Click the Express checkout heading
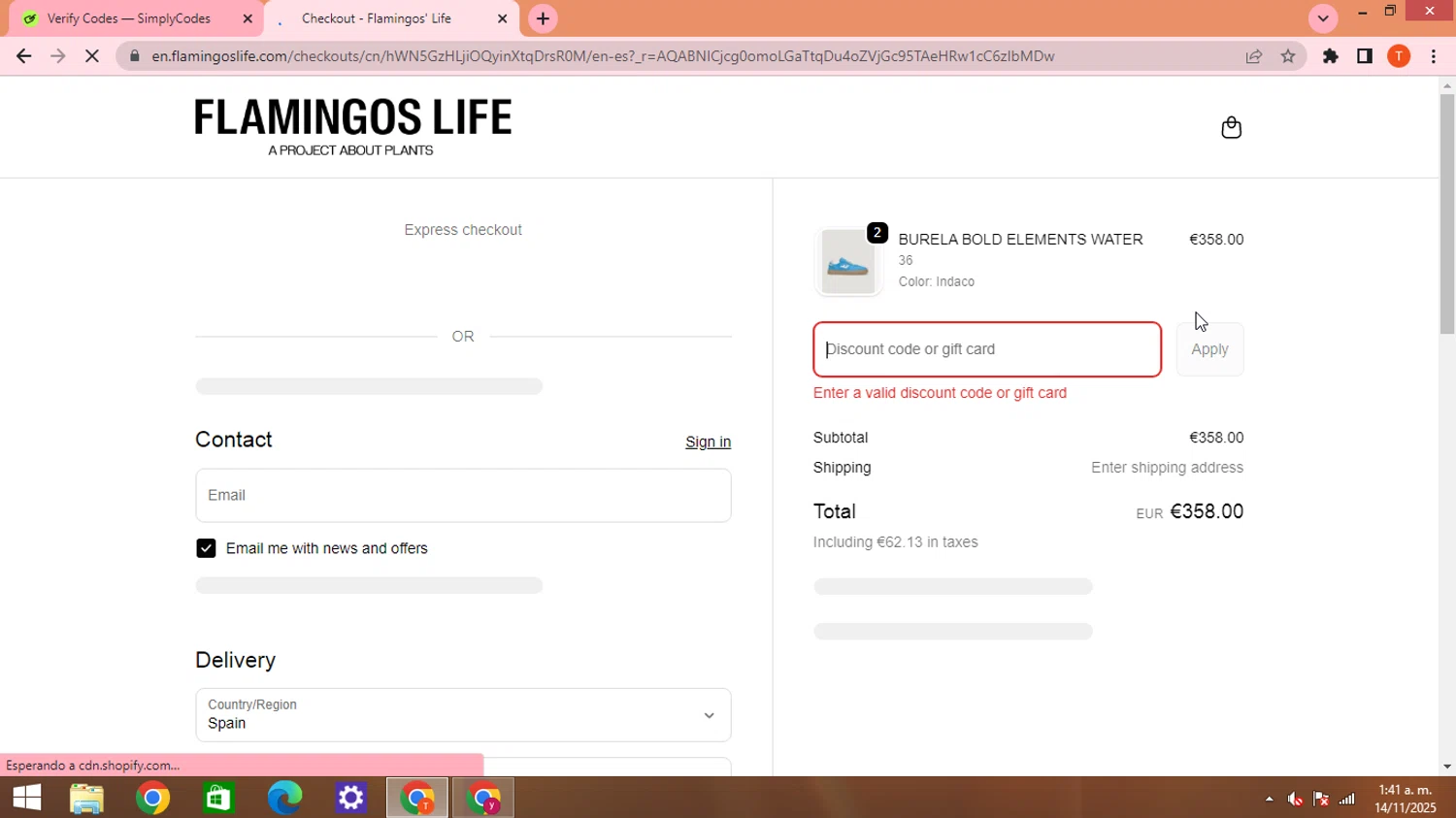The width and height of the screenshot is (1456, 818). click(x=463, y=230)
